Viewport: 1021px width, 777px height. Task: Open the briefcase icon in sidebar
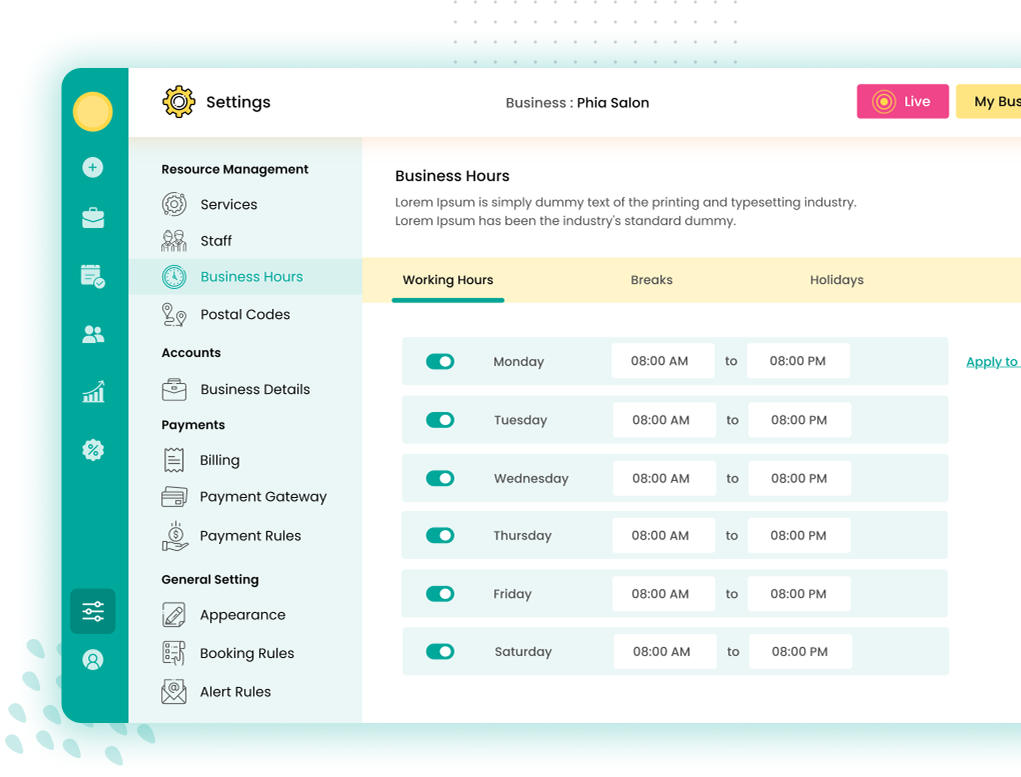[93, 218]
